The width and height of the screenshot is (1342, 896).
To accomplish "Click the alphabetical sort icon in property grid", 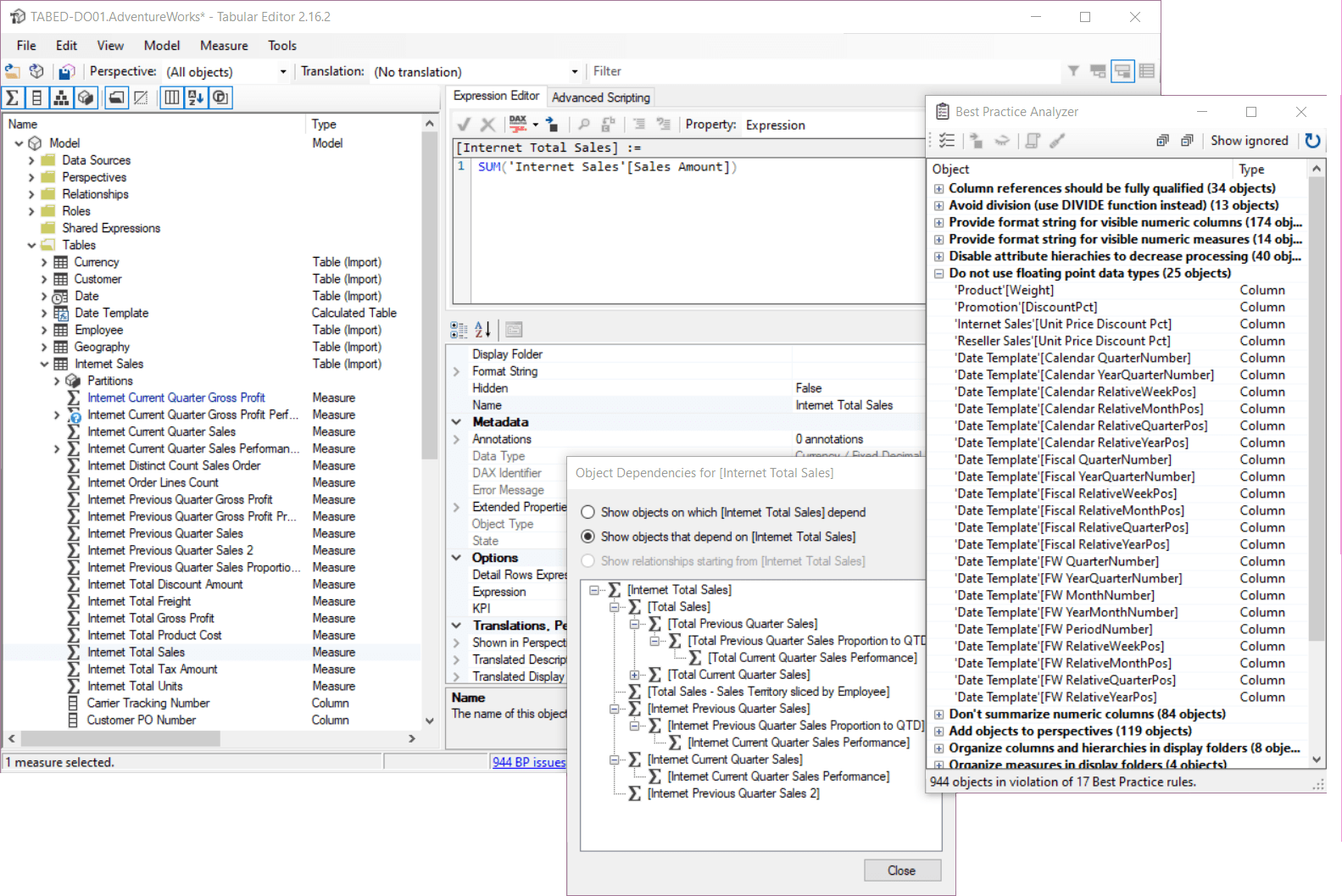I will tap(482, 329).
